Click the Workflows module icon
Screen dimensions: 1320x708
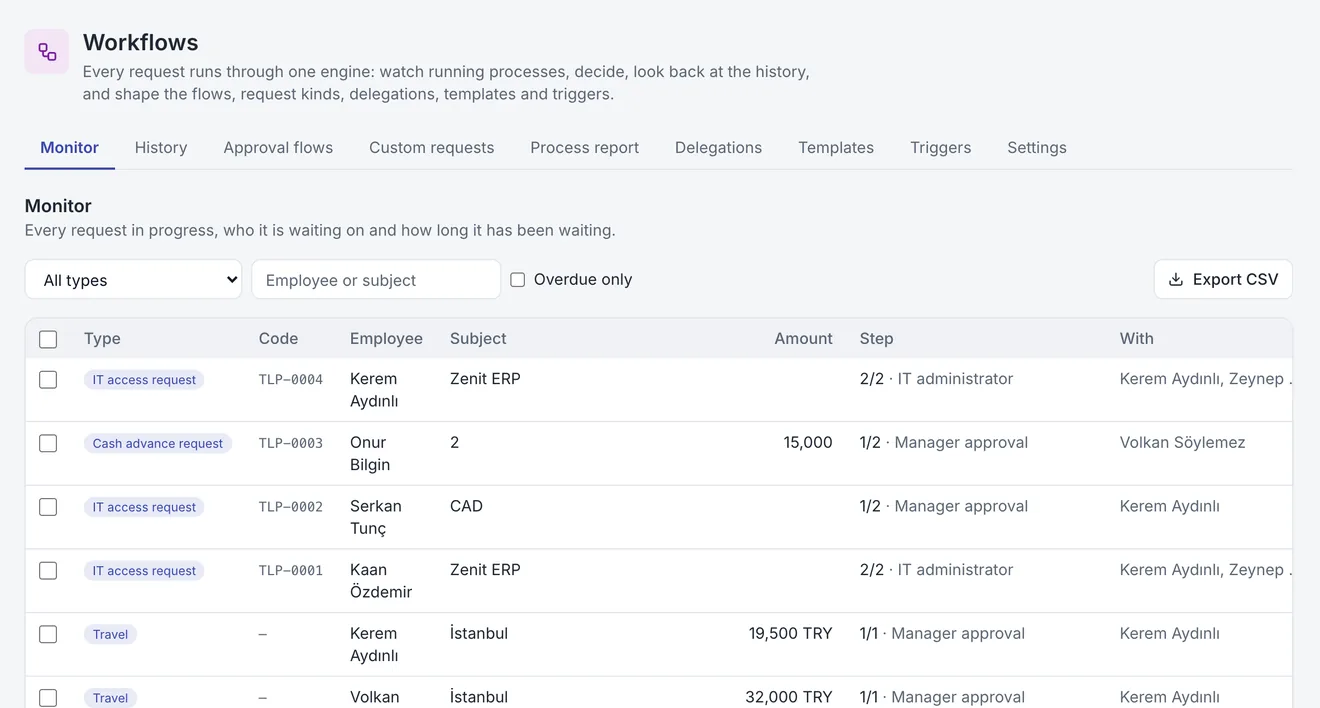(47, 51)
